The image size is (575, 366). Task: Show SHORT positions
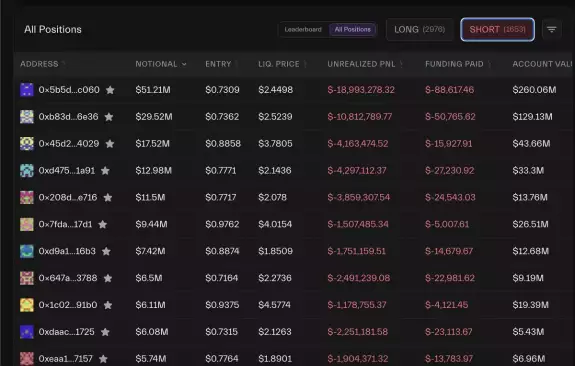pyautogui.click(x=497, y=29)
